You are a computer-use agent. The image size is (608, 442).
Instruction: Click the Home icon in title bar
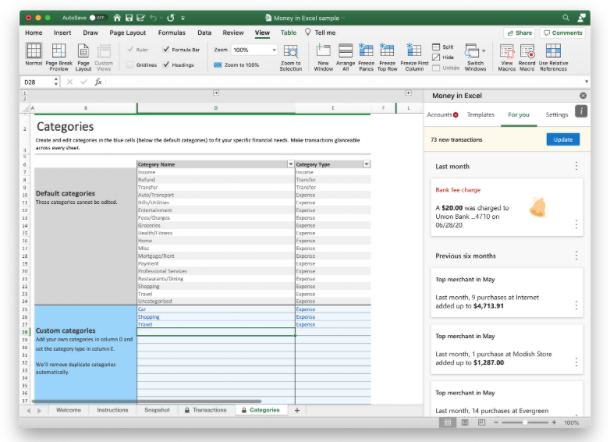(x=117, y=18)
